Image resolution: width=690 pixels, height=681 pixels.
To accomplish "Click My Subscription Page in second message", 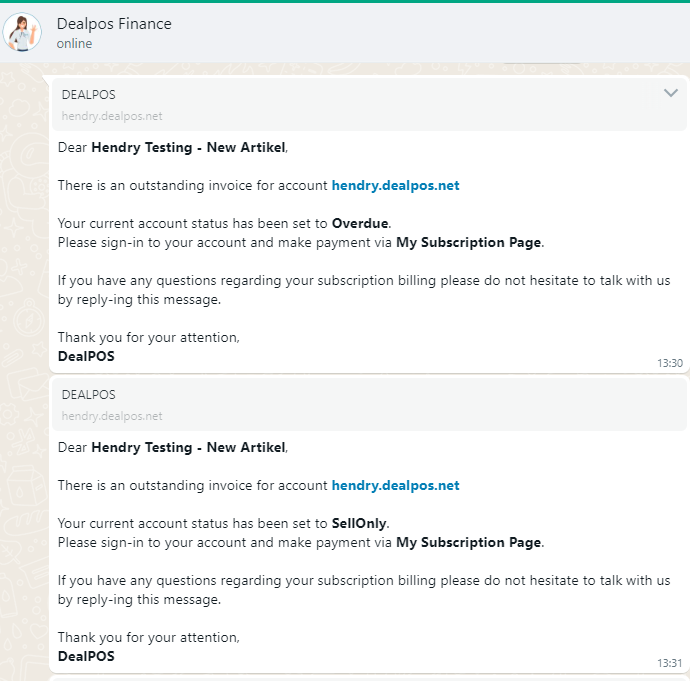I will [x=469, y=542].
